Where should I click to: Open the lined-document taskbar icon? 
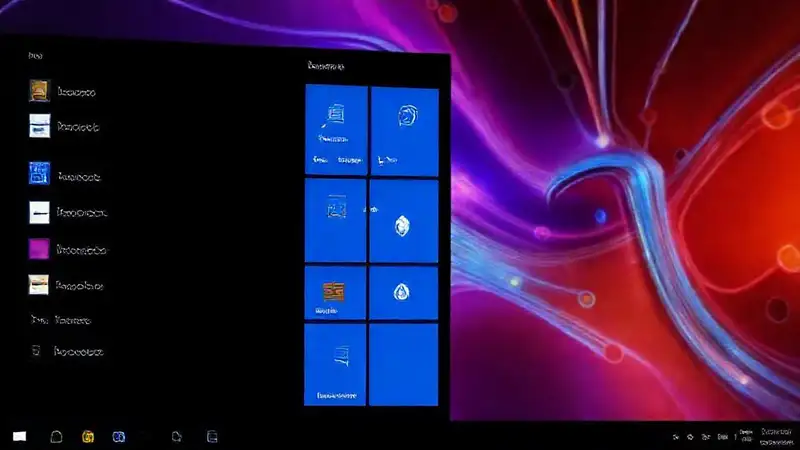click(x=212, y=437)
